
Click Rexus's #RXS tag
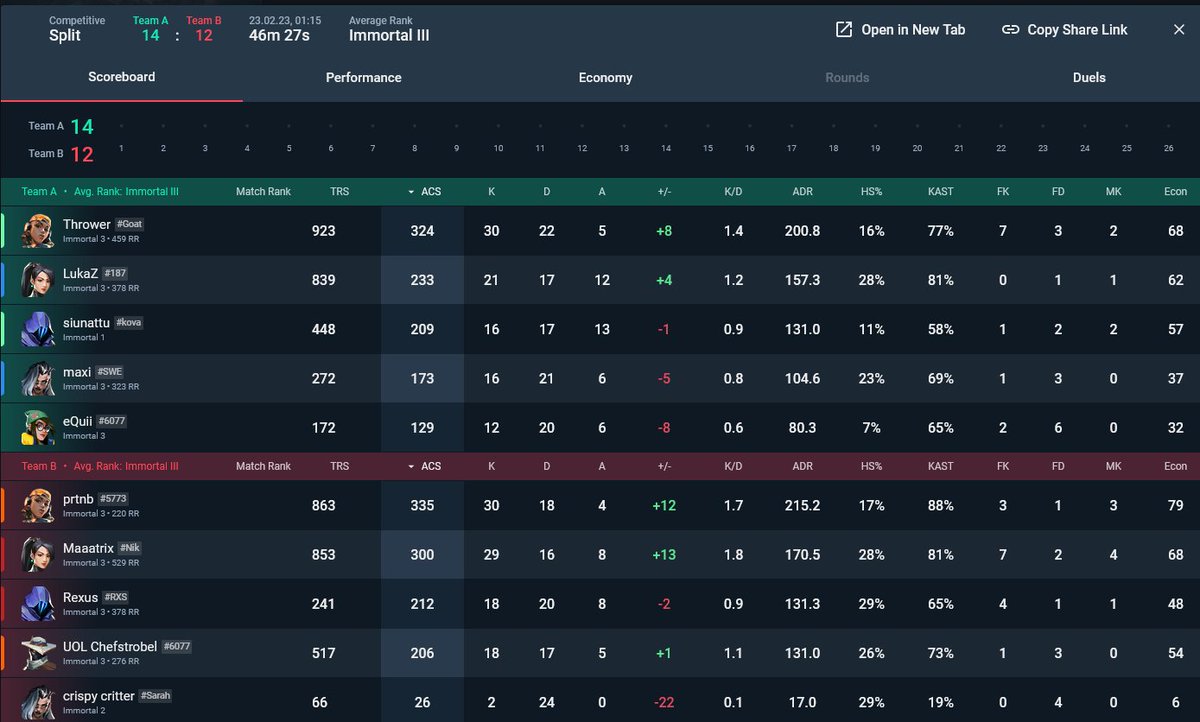click(x=116, y=598)
